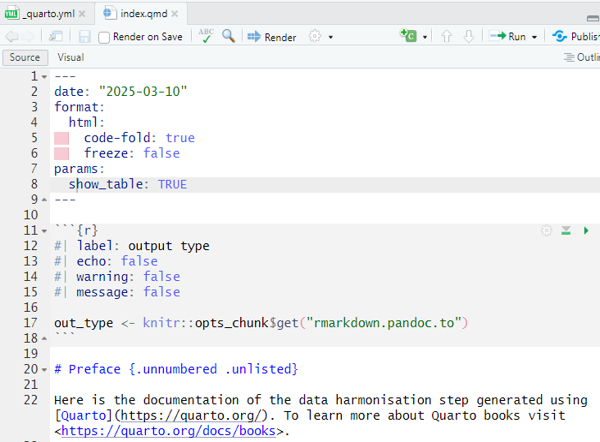Viewport: 600px width, 442px height.
Task: Run all chunks above icon in chunk header
Action: (x=566, y=231)
